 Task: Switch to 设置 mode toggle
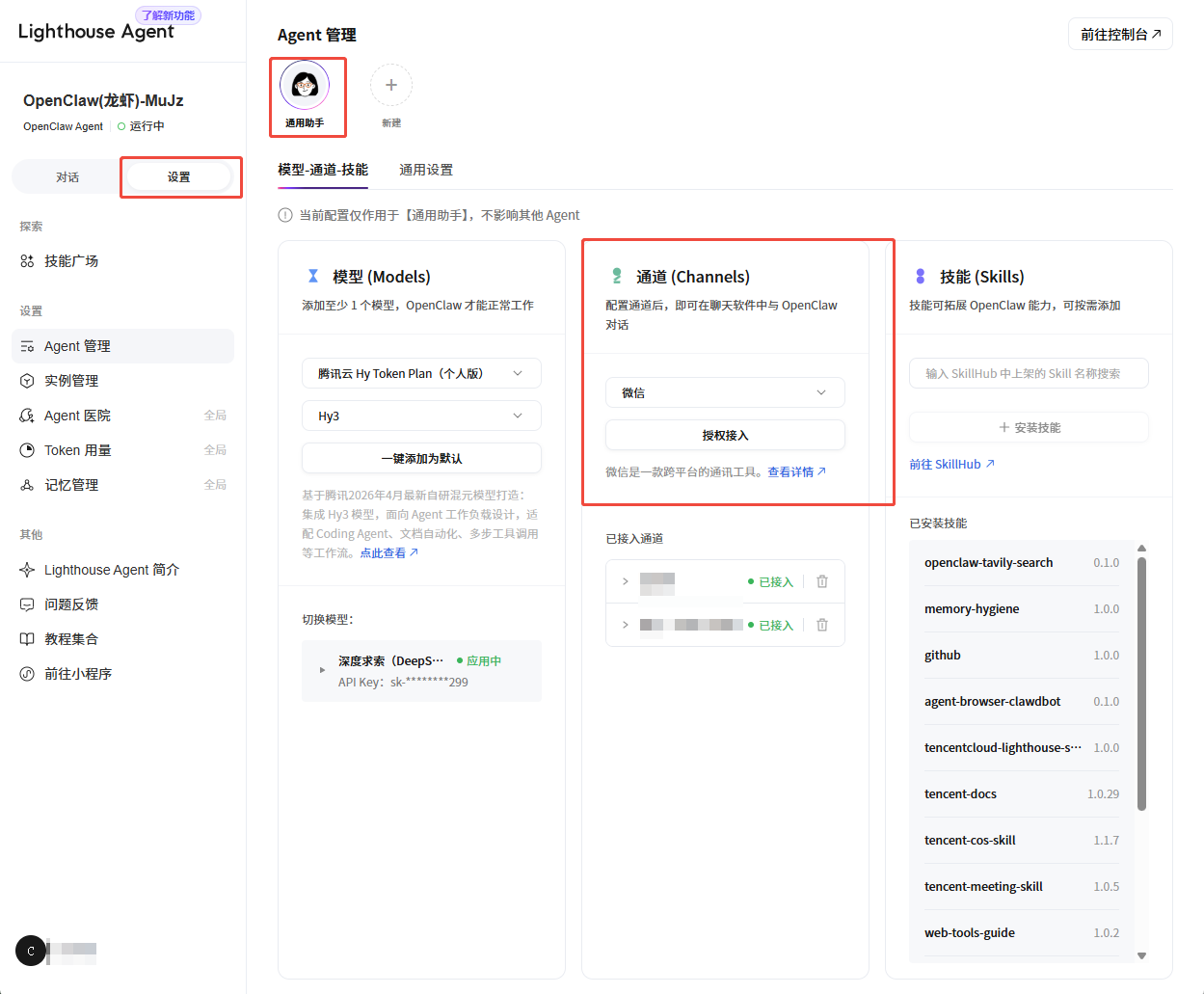(179, 177)
